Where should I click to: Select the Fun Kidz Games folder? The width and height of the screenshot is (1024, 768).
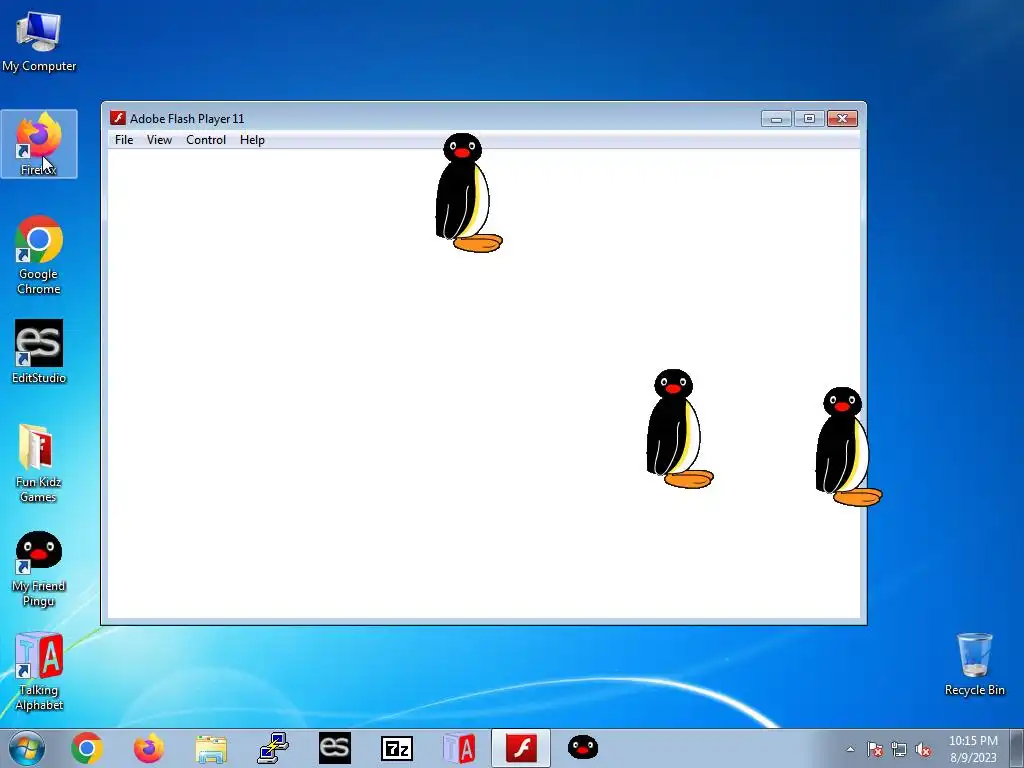click(38, 463)
